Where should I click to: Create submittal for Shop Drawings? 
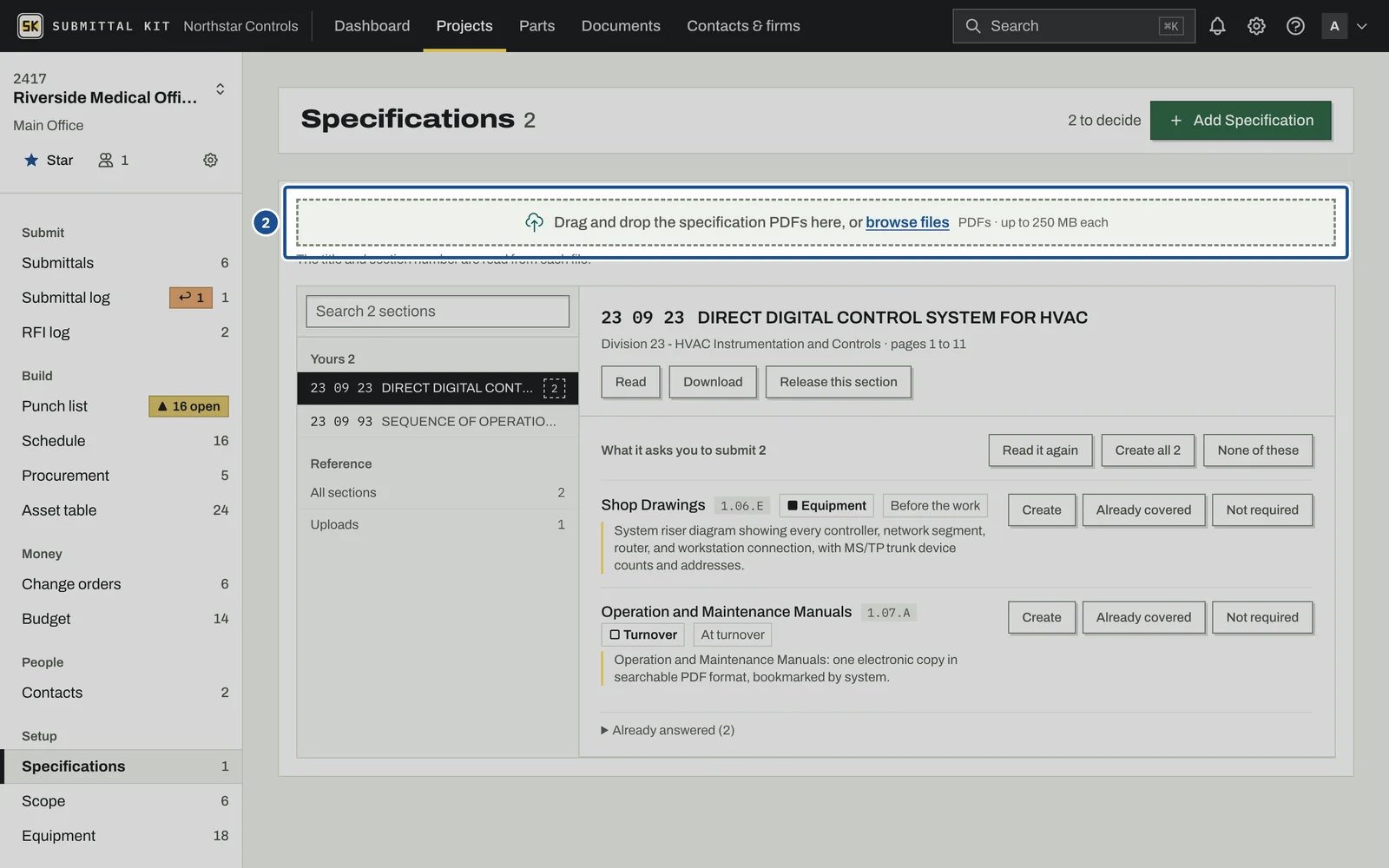1042,510
